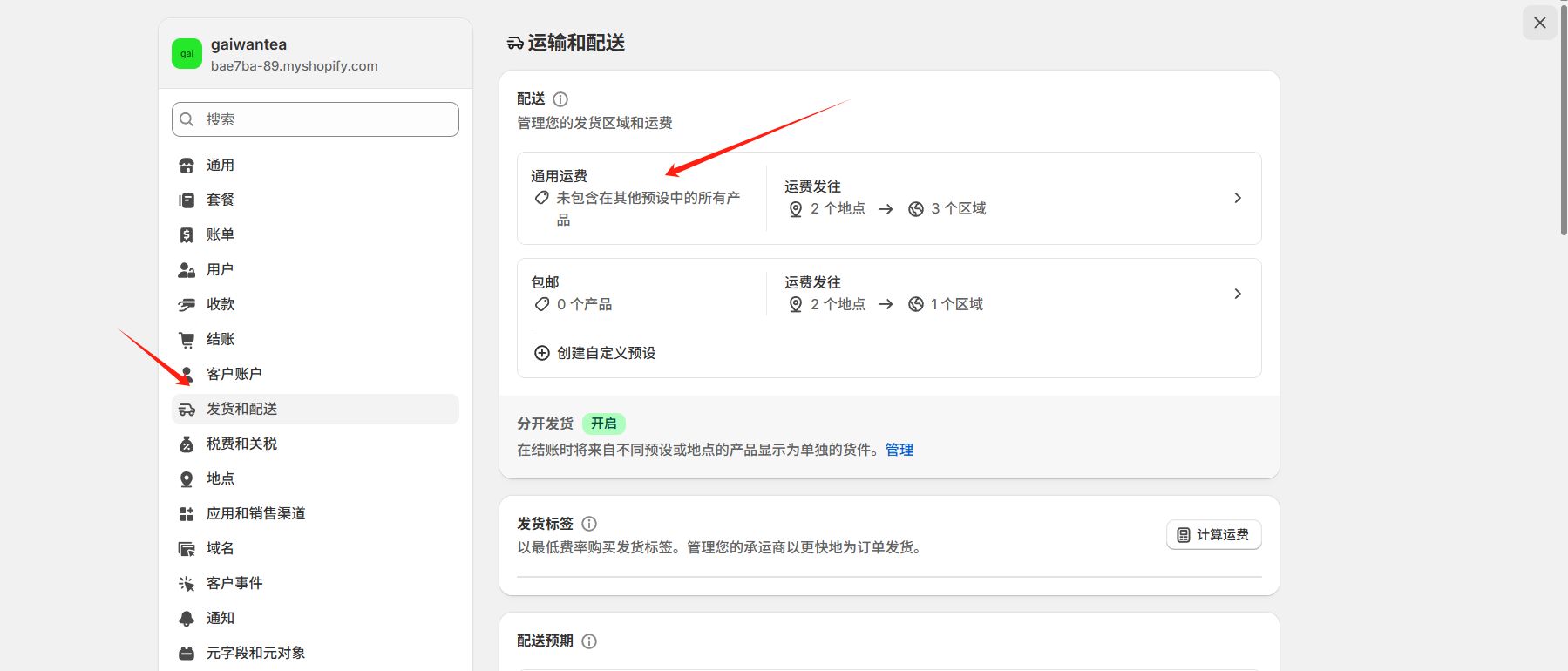
Task: Click the plus icon for 创建自定义预设
Action: 542,353
